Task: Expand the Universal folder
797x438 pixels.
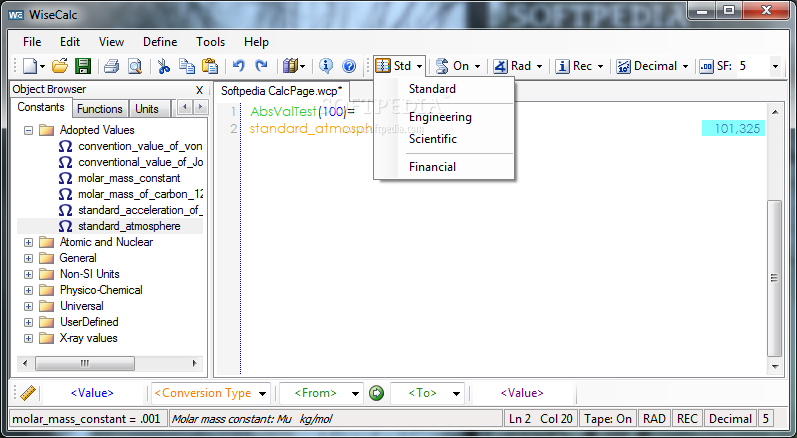Action: [x=28, y=306]
